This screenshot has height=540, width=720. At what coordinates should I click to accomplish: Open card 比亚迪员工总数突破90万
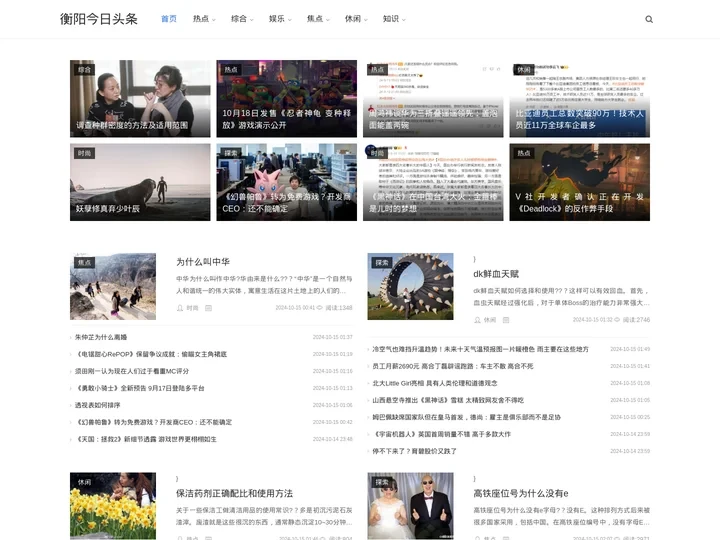[x=579, y=99]
